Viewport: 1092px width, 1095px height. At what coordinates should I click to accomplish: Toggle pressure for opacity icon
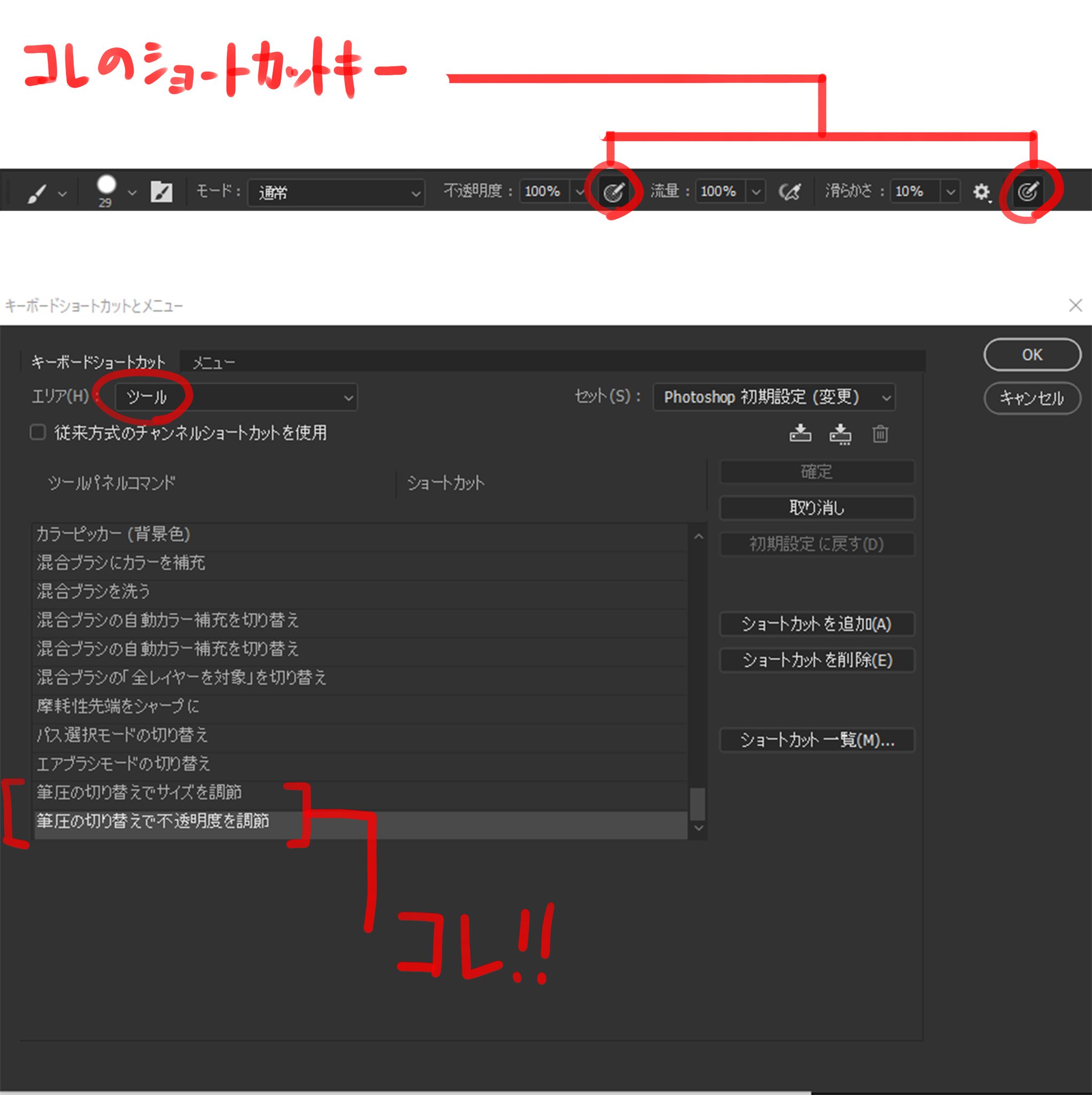click(x=613, y=191)
